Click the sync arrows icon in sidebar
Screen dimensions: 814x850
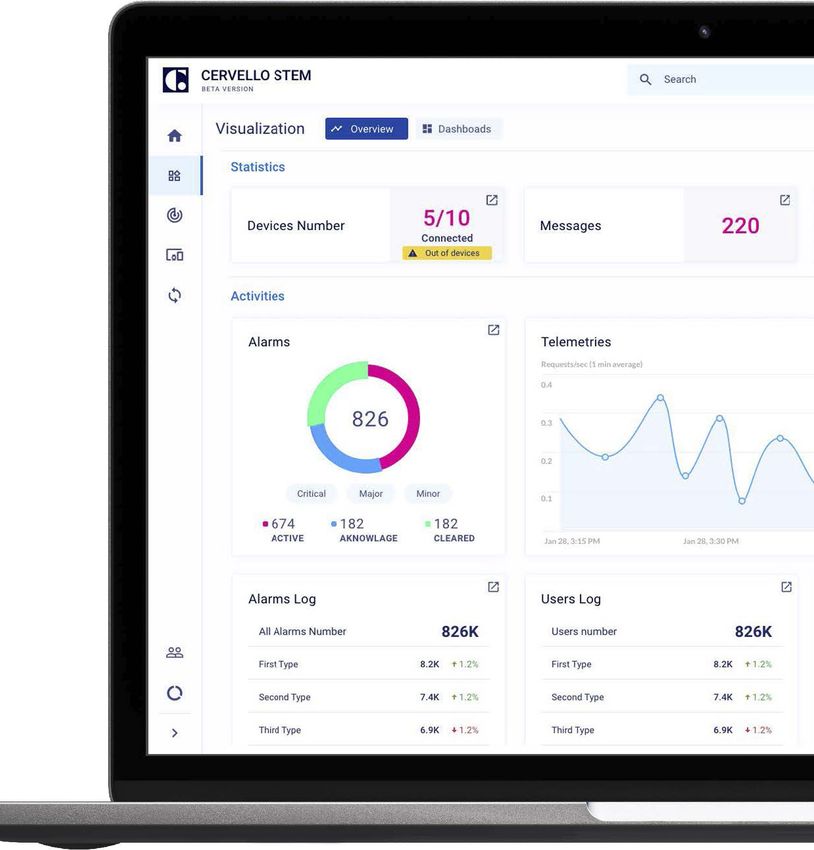(x=175, y=295)
